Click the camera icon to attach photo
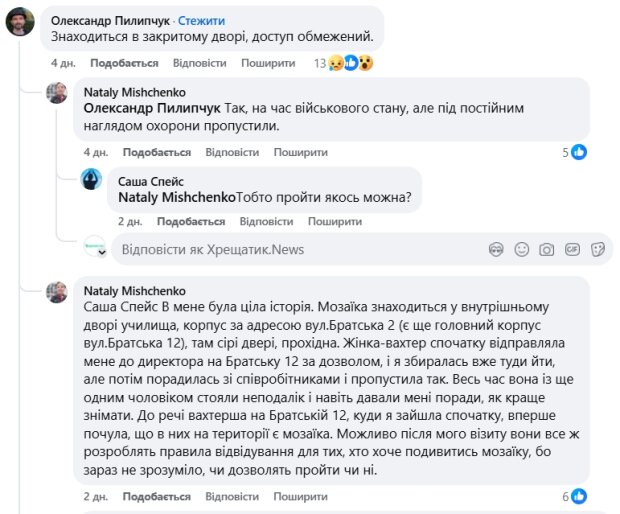 coord(547,248)
